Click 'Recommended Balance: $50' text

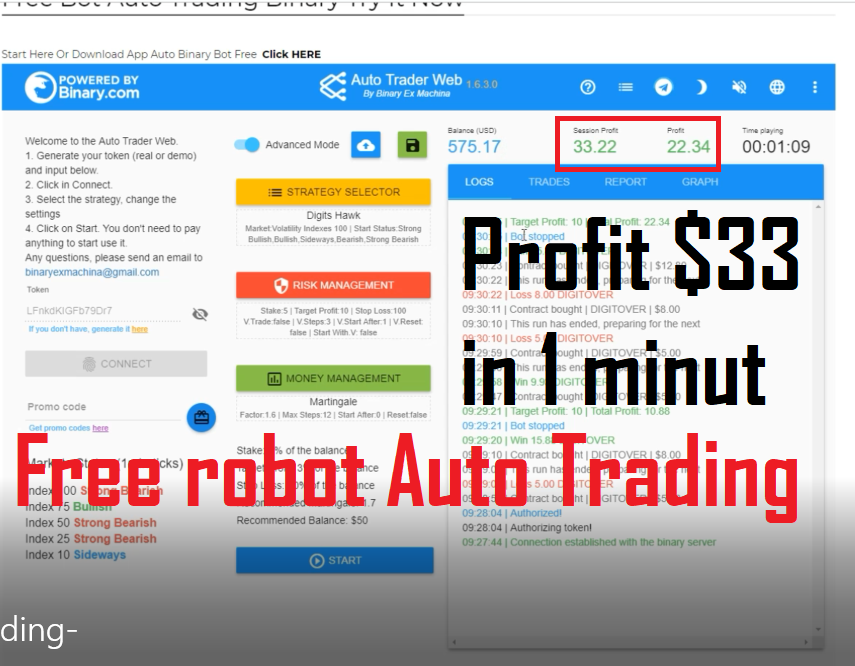click(302, 520)
